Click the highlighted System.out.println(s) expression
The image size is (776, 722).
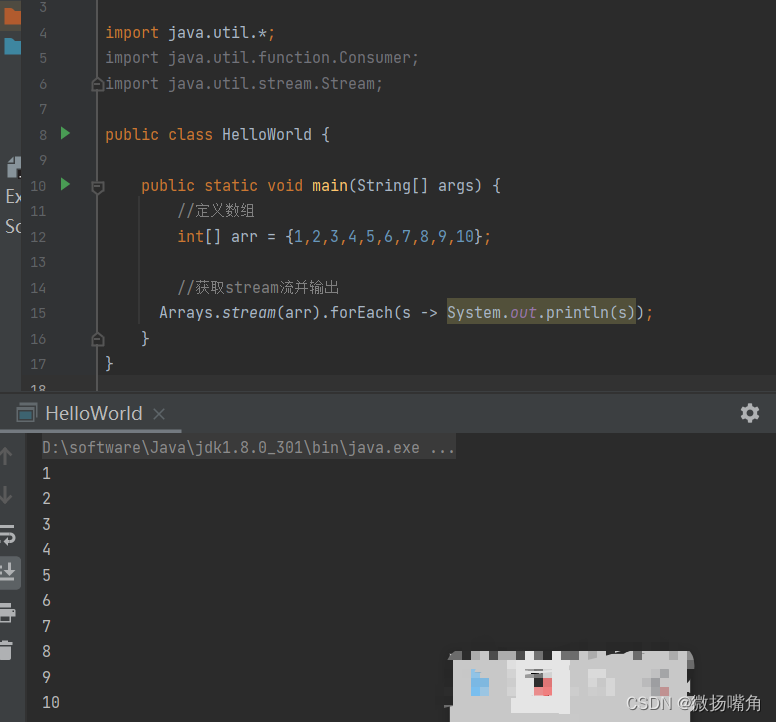pyautogui.click(x=541, y=313)
